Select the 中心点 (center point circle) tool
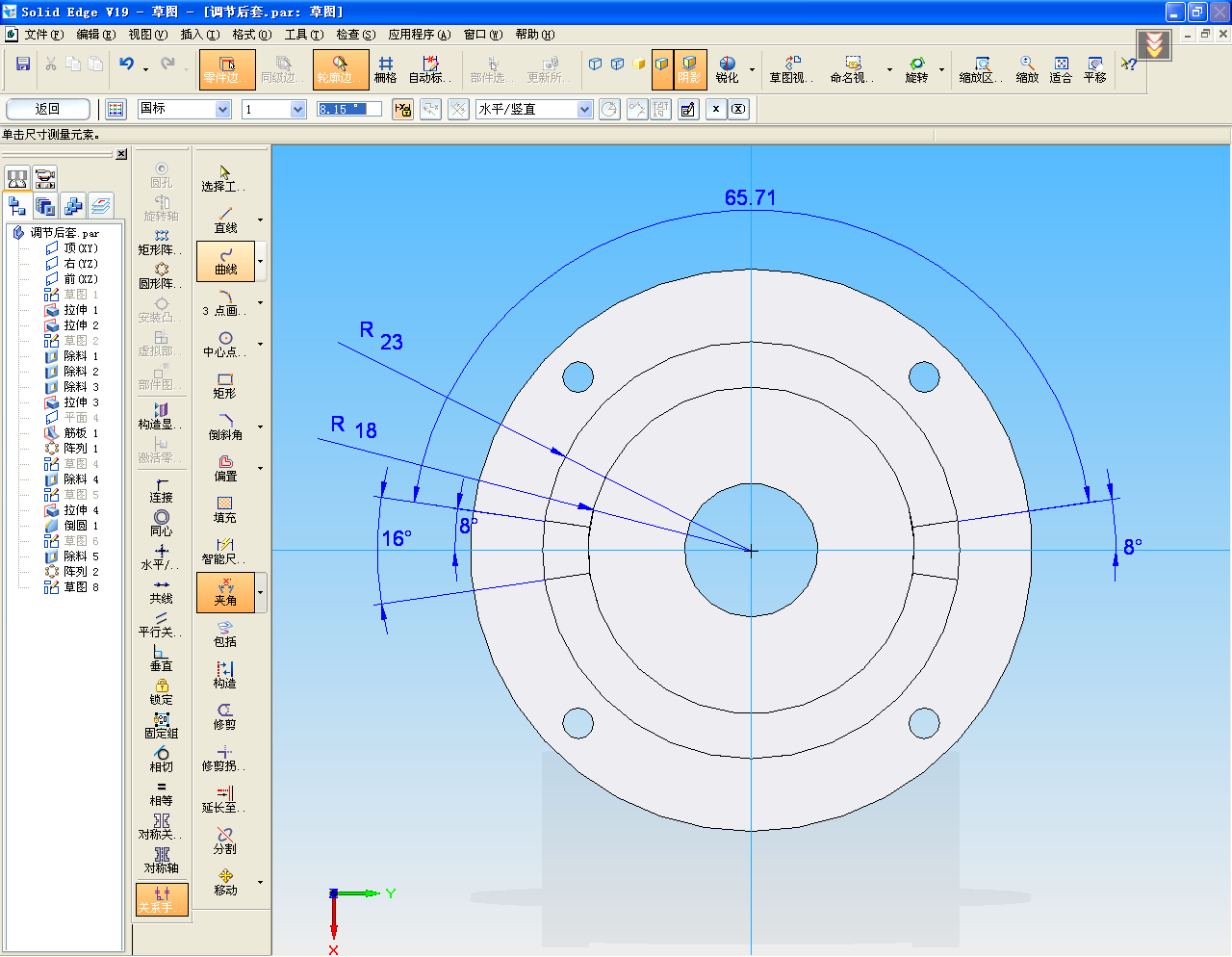The image size is (1232, 957). coord(225,344)
